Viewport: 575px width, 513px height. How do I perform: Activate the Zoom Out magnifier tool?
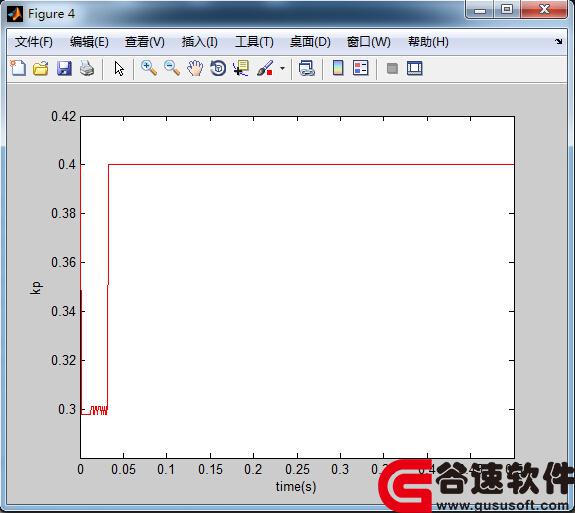point(172,69)
